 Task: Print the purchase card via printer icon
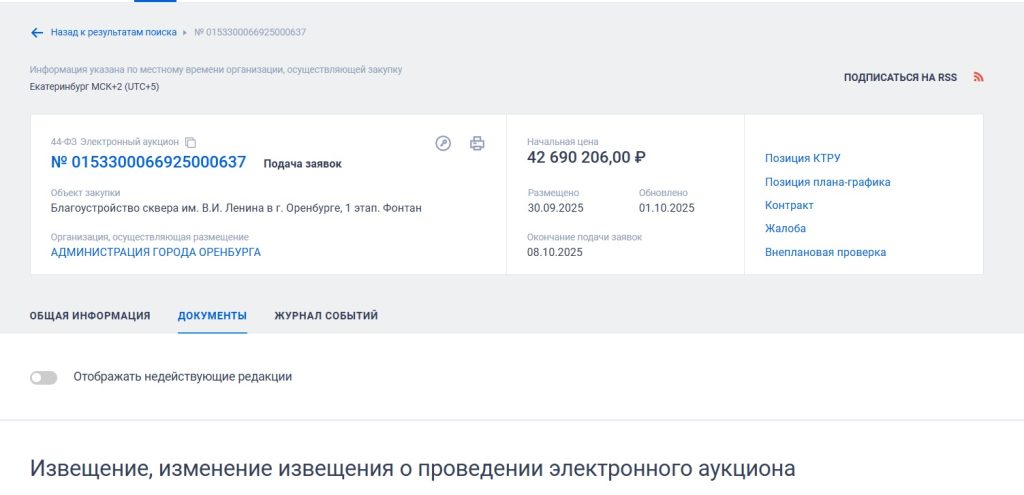coord(477,143)
